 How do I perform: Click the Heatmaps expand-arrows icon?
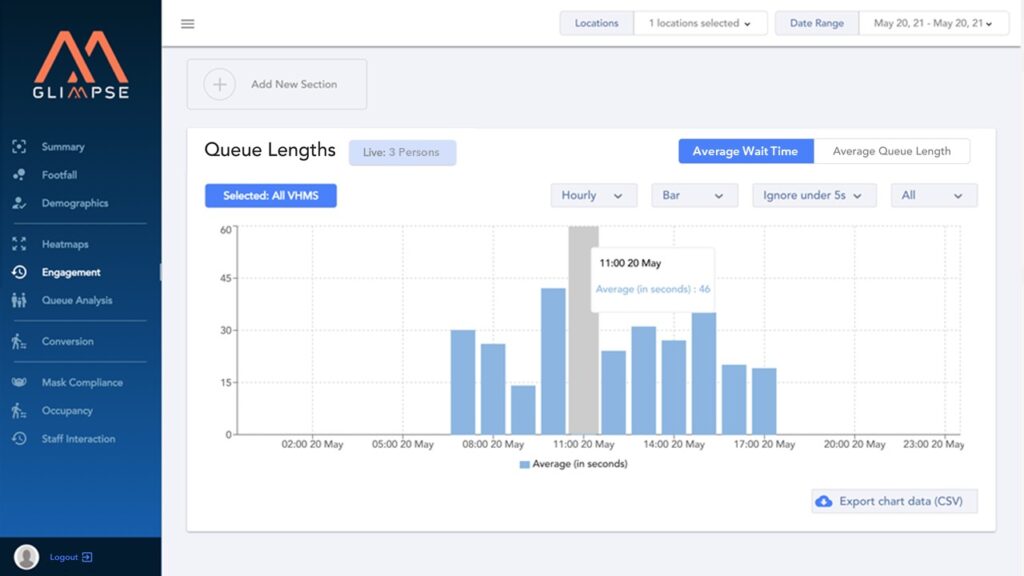pos(19,244)
